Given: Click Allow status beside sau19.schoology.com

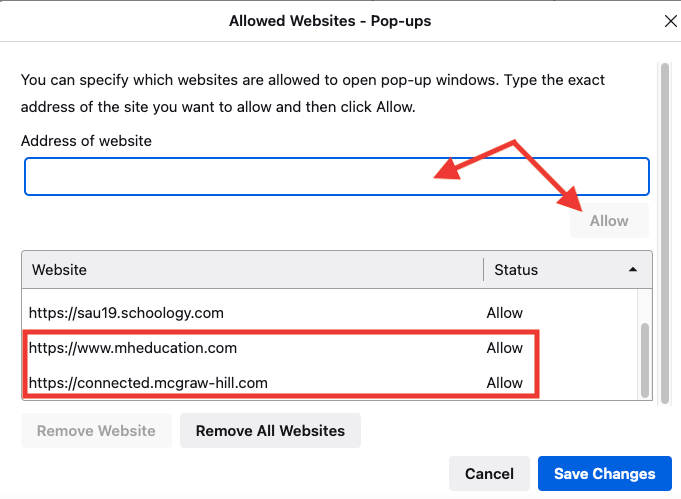Looking at the screenshot, I should point(505,313).
